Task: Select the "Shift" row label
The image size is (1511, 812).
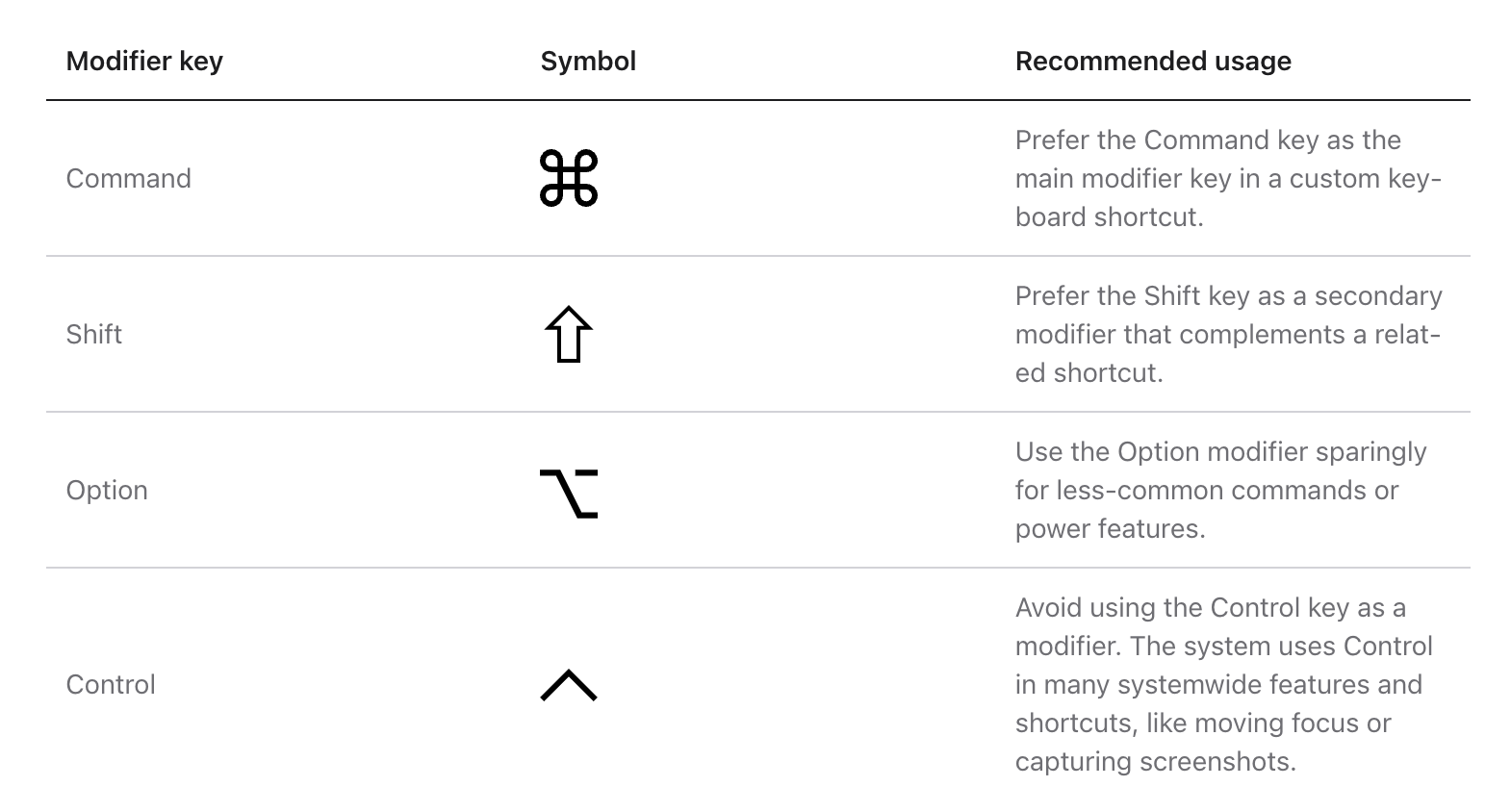Action: [94, 335]
